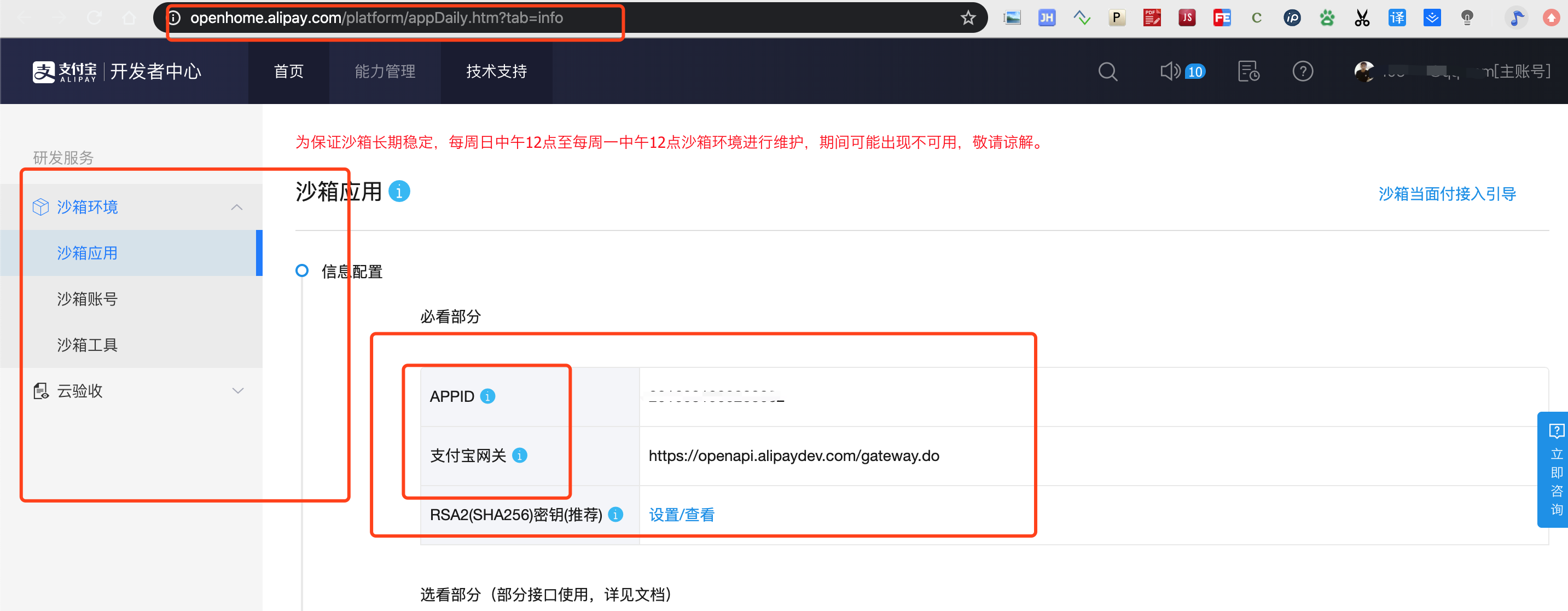The height and width of the screenshot is (611, 1568).
Task: Click the green C extension icon
Action: 1256,18
